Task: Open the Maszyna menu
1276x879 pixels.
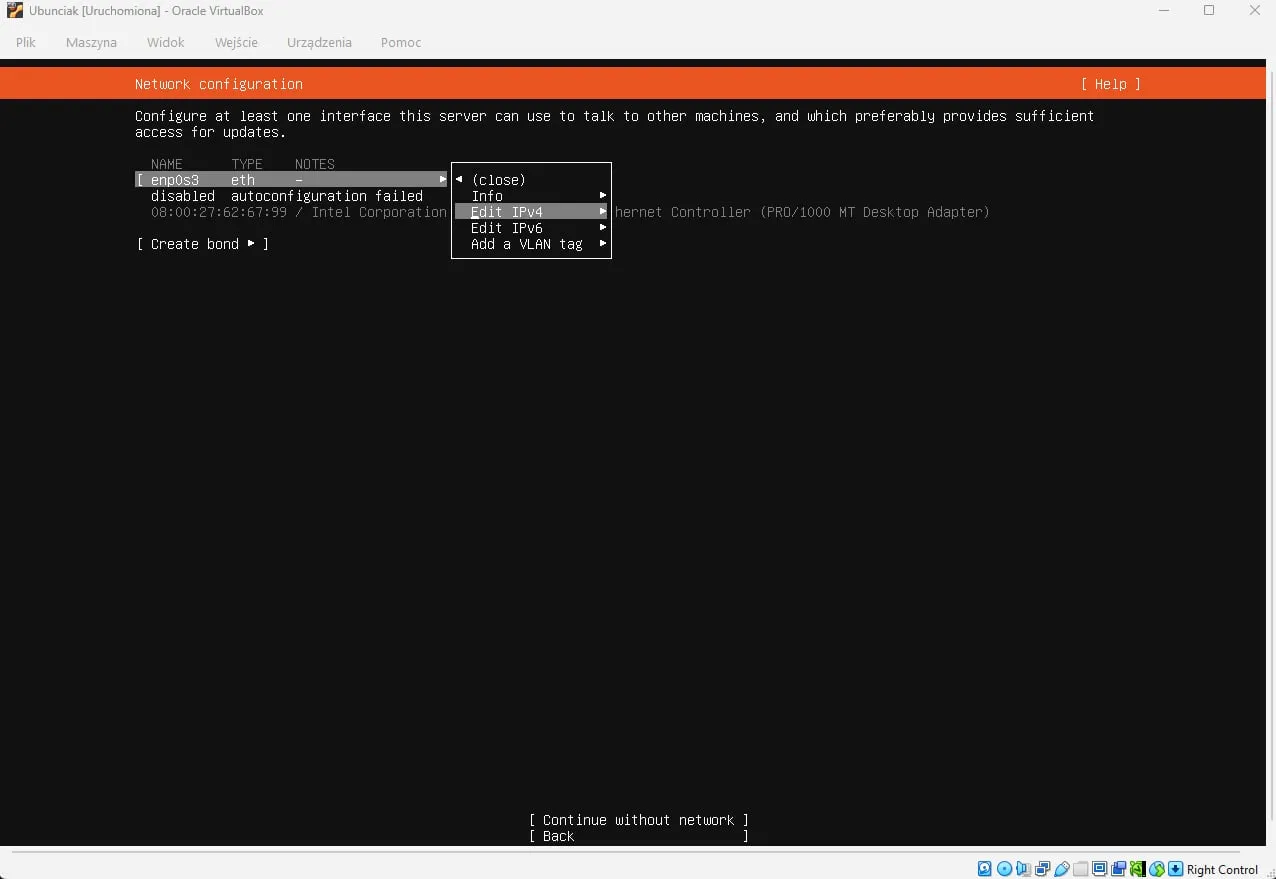Action: (x=91, y=42)
